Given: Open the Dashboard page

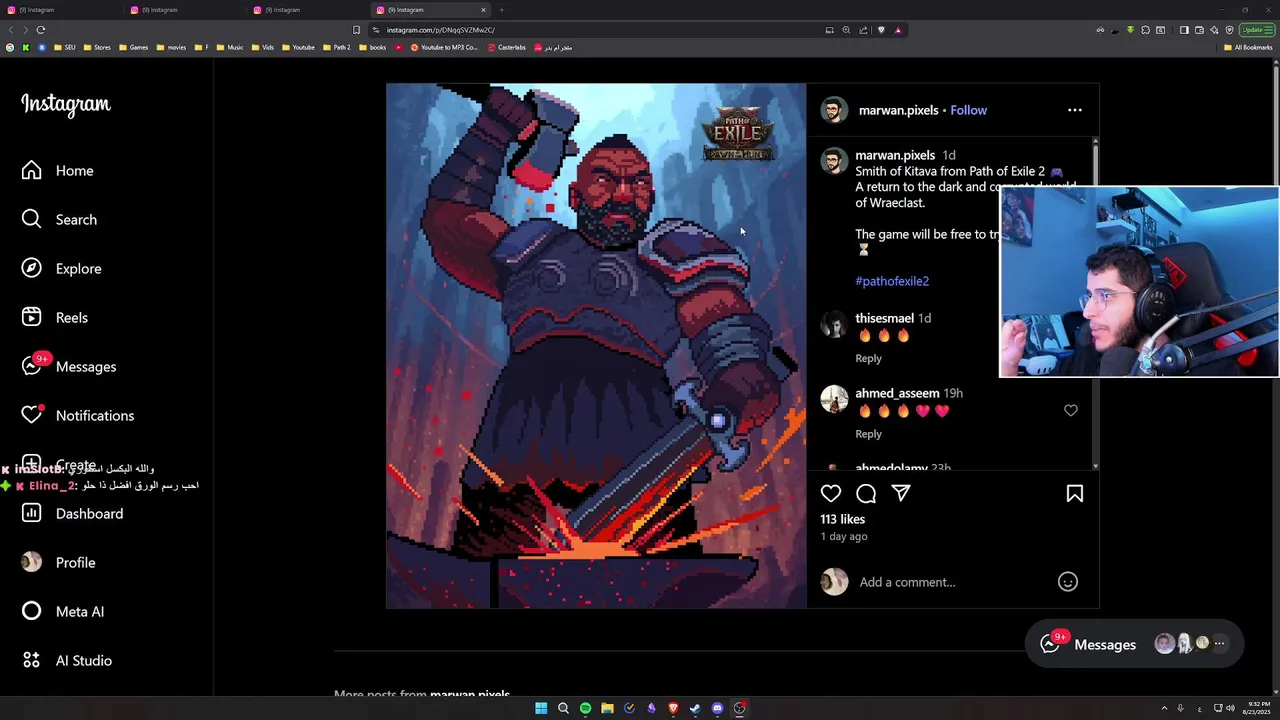Looking at the screenshot, I should [x=72, y=514].
